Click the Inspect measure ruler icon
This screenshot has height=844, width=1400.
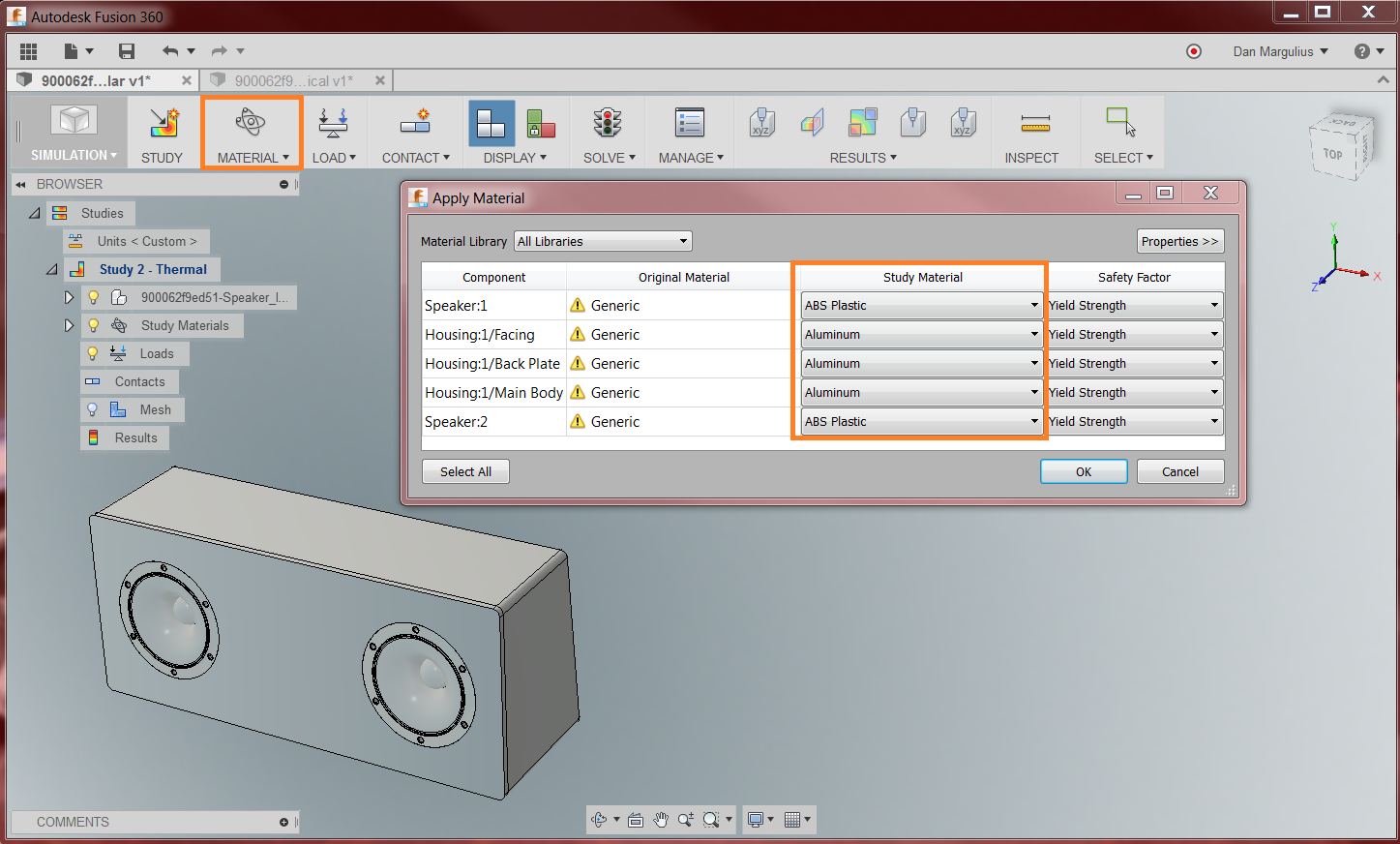click(x=1035, y=123)
